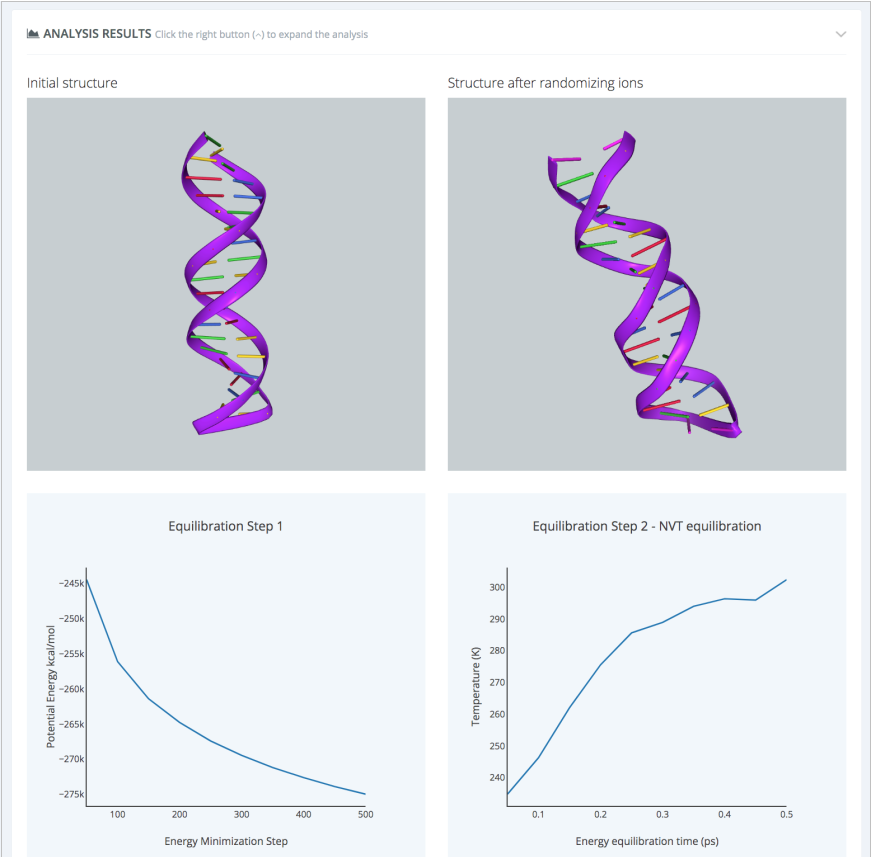Click the 'Structure after randomizing ions' heading

tap(545, 83)
